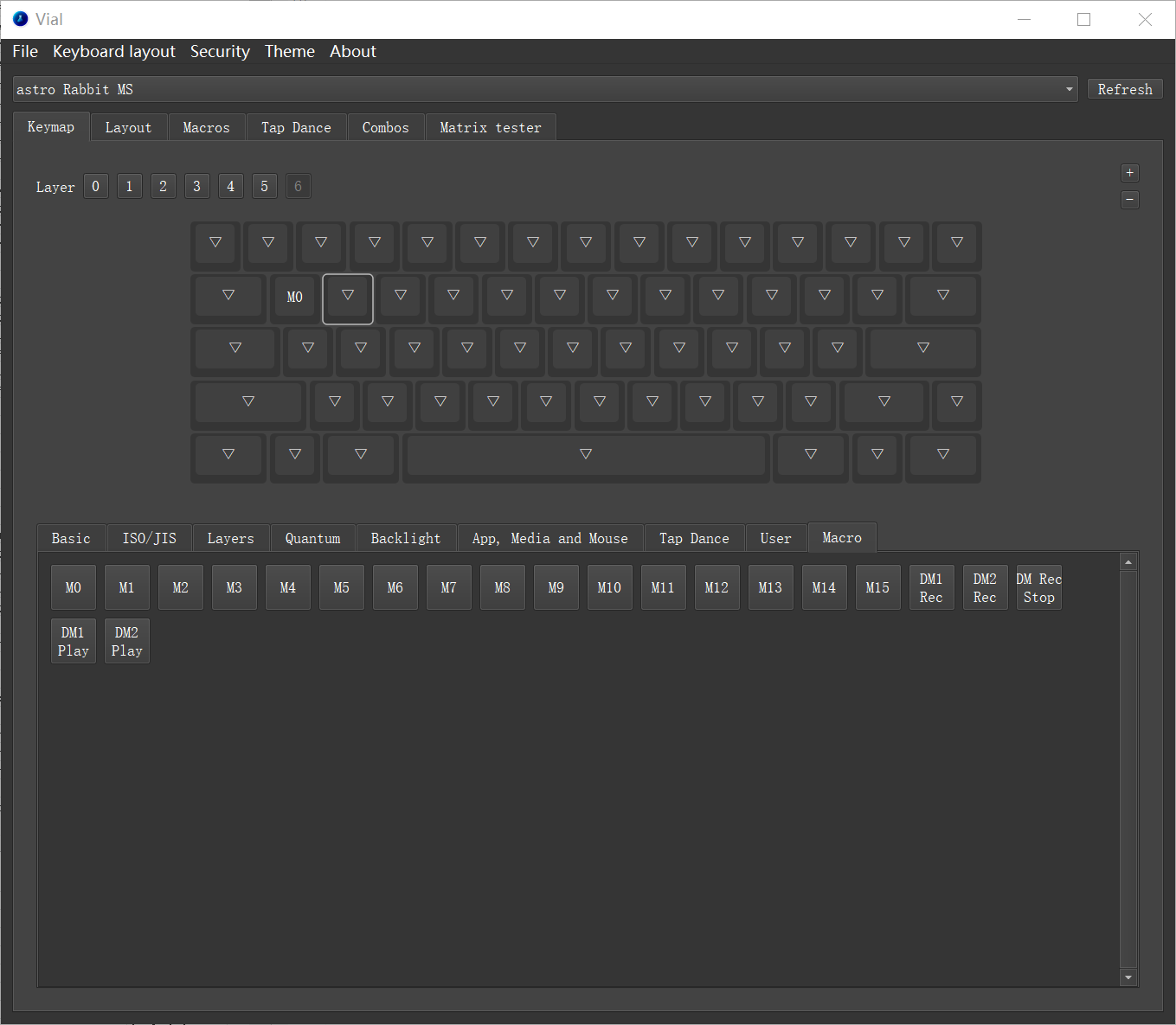Click the minus zoom-out keymap button
Viewport: 1176px width, 1025px height.
[x=1129, y=200]
